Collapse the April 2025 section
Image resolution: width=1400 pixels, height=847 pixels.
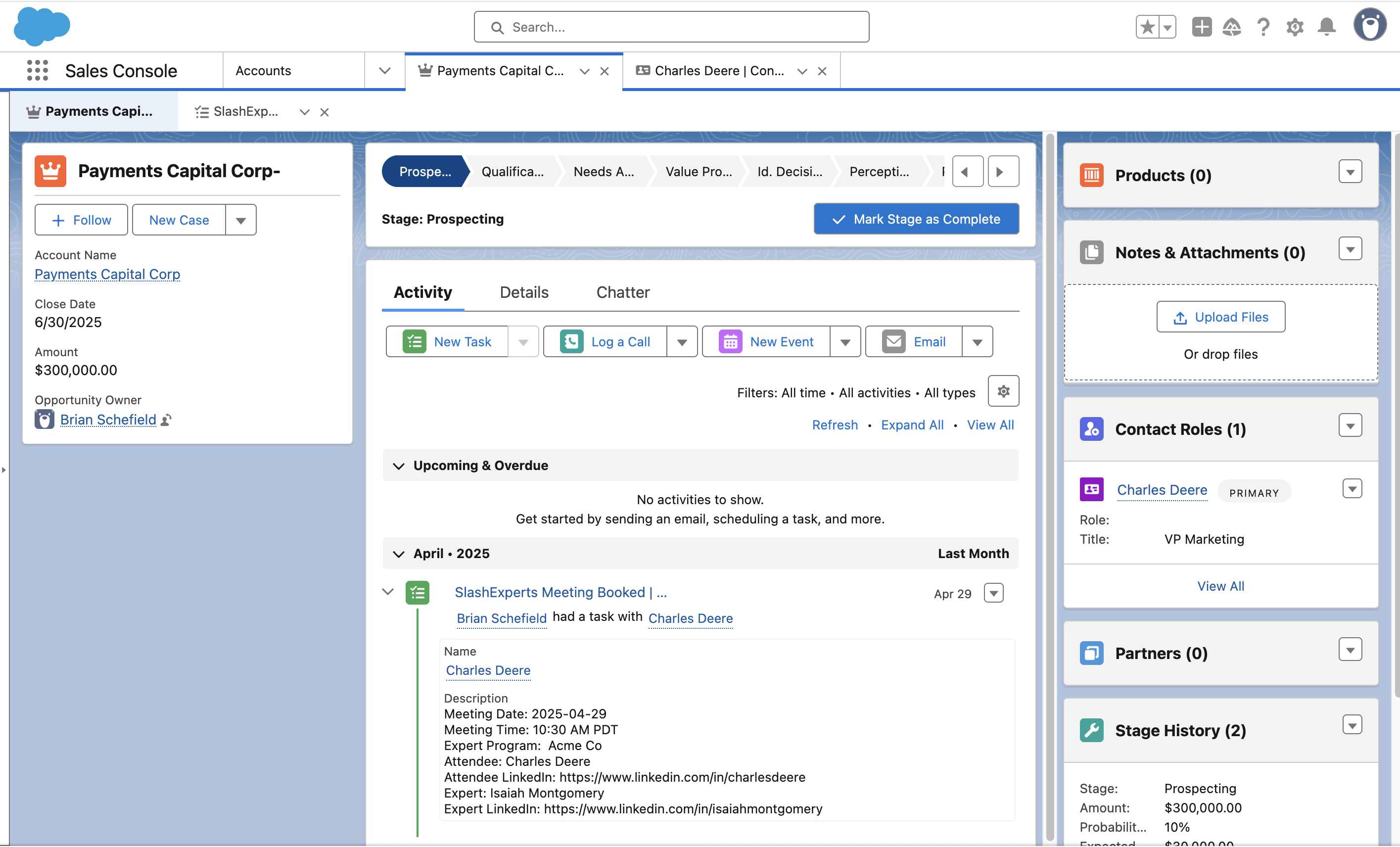click(399, 554)
